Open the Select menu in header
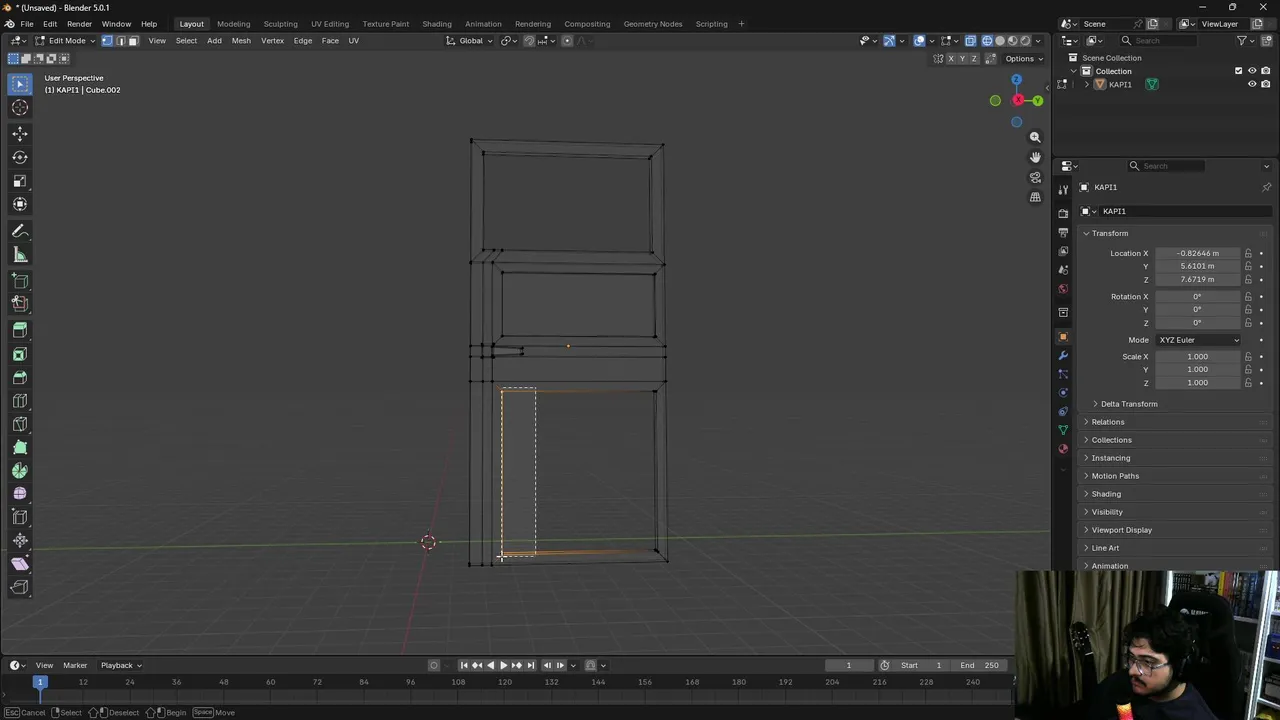 (x=186, y=41)
